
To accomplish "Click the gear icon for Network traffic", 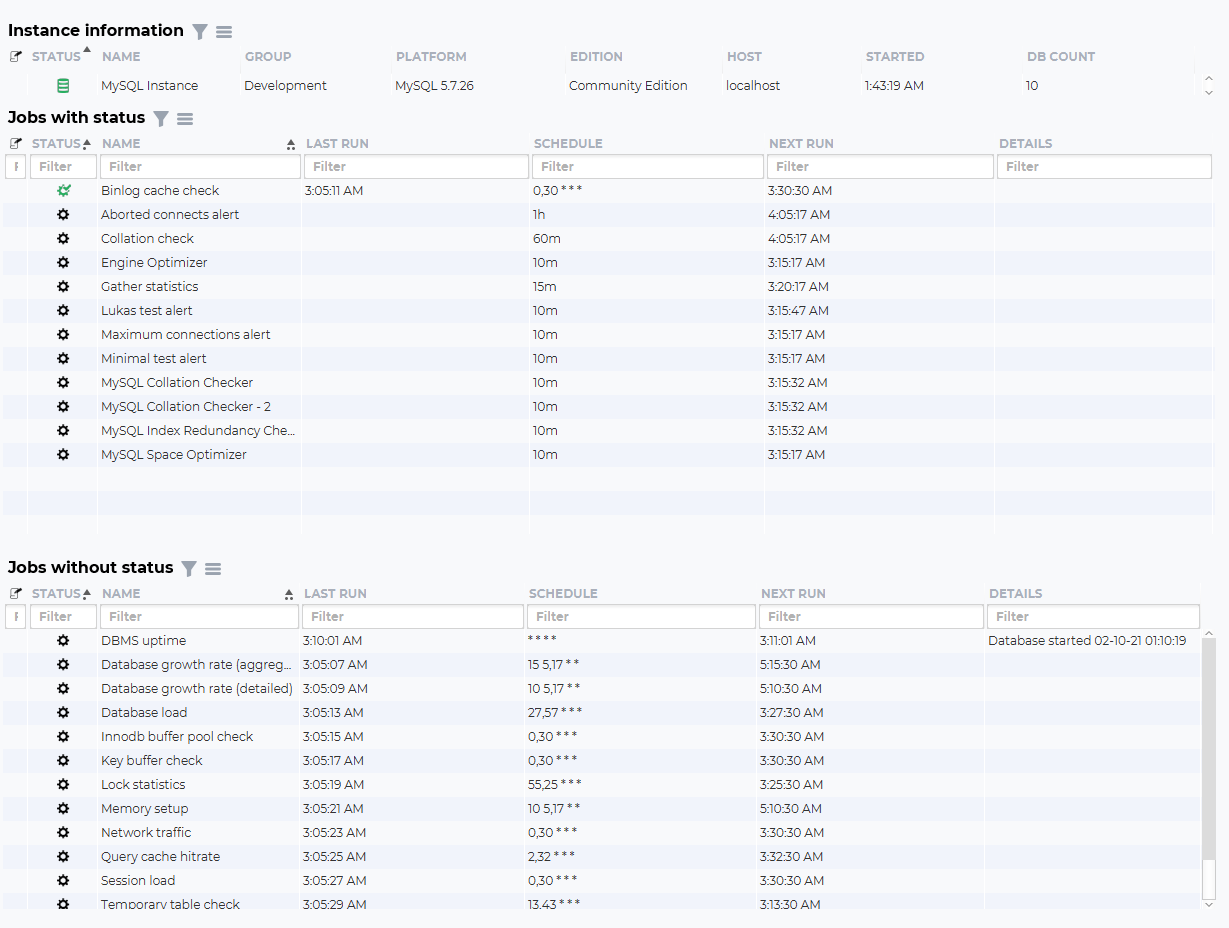I will coord(63,832).
